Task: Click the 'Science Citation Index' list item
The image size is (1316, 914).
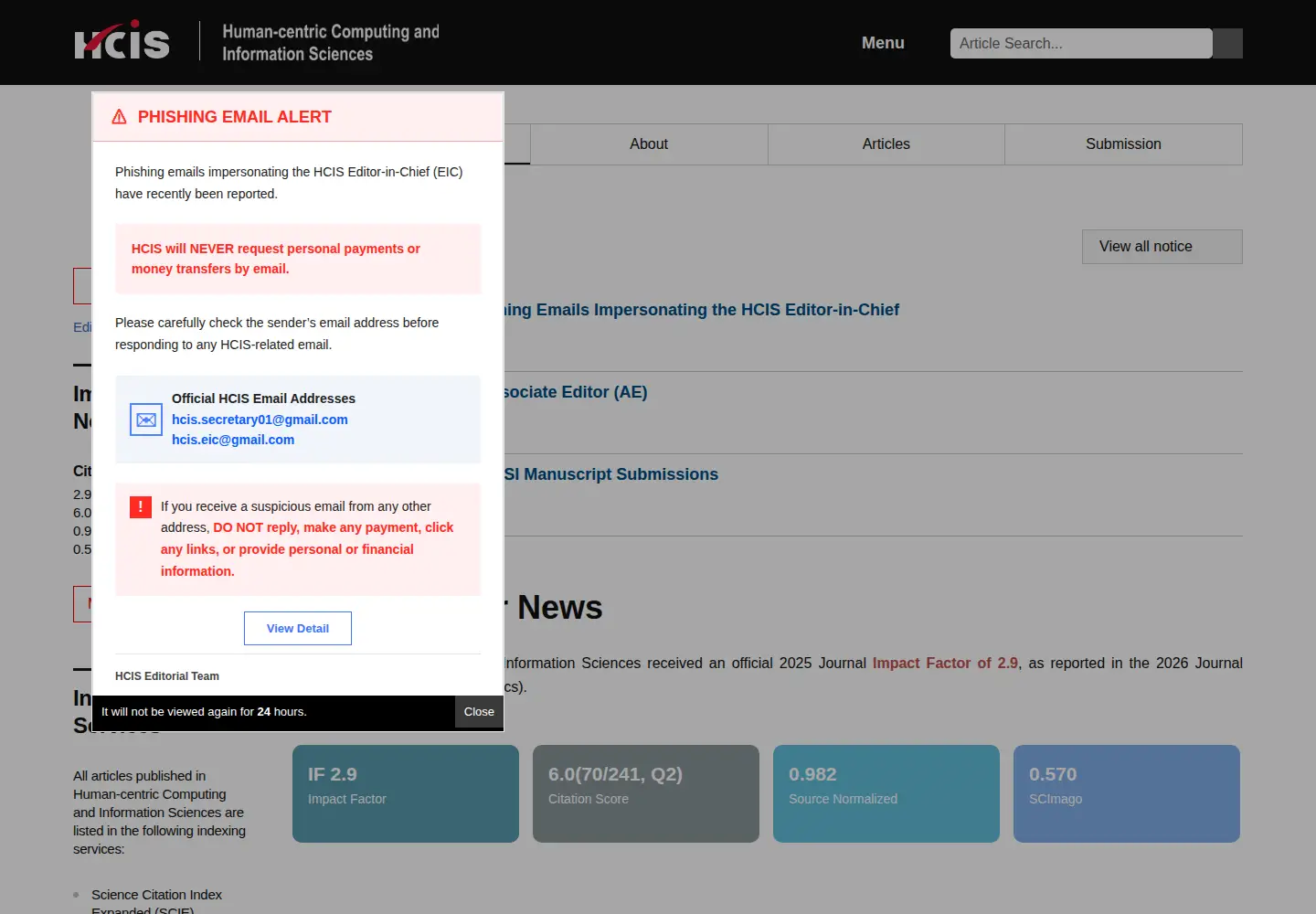Action: coord(156,902)
